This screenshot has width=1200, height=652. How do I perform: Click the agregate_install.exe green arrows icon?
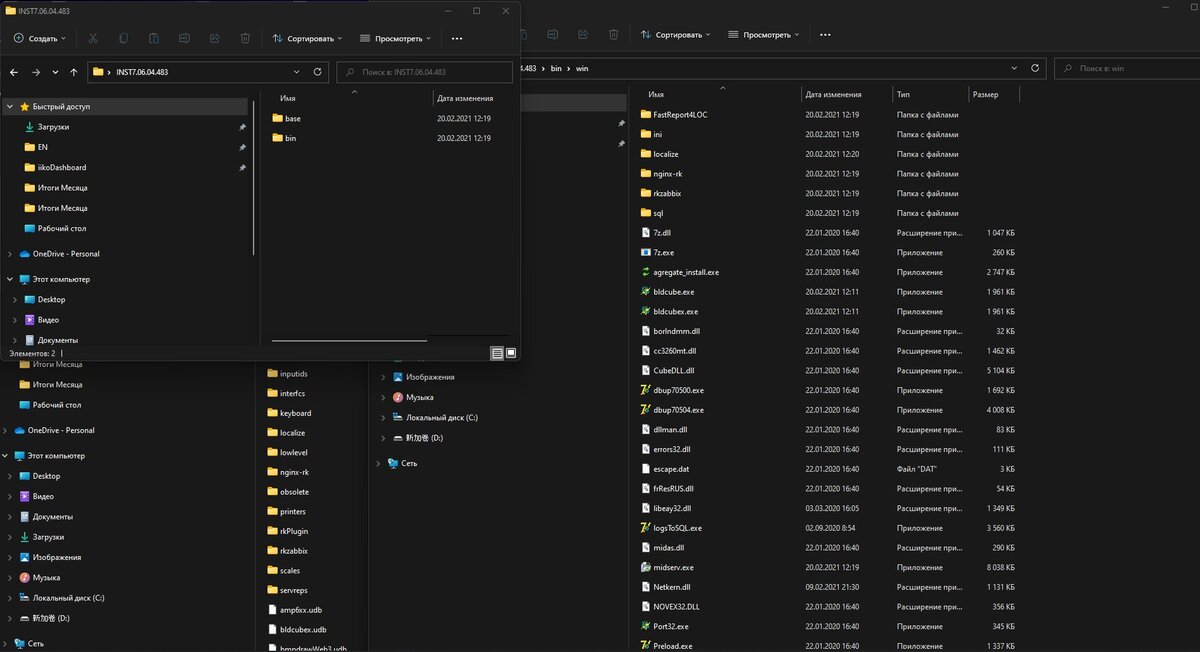click(646, 272)
